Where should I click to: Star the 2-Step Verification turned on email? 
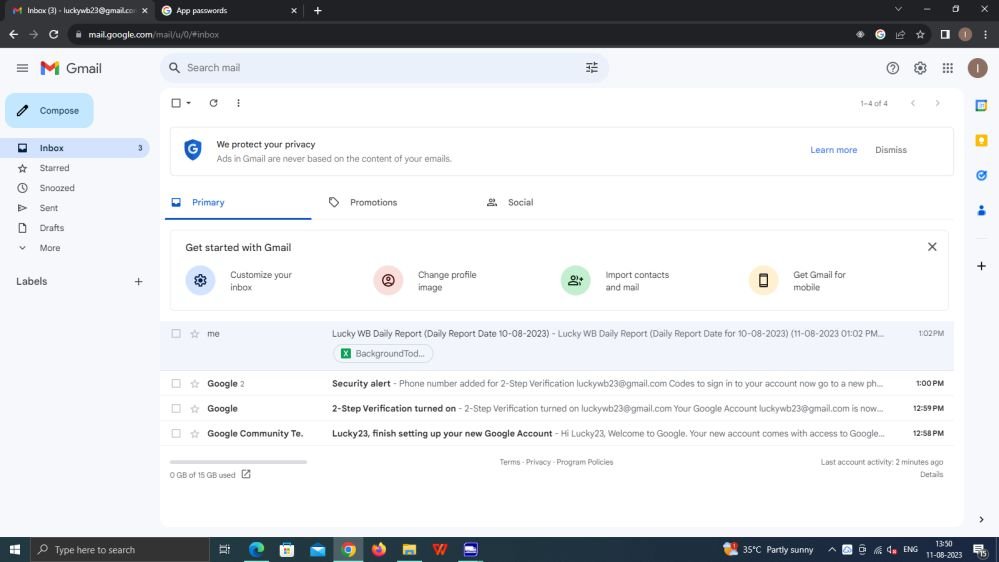194,409
